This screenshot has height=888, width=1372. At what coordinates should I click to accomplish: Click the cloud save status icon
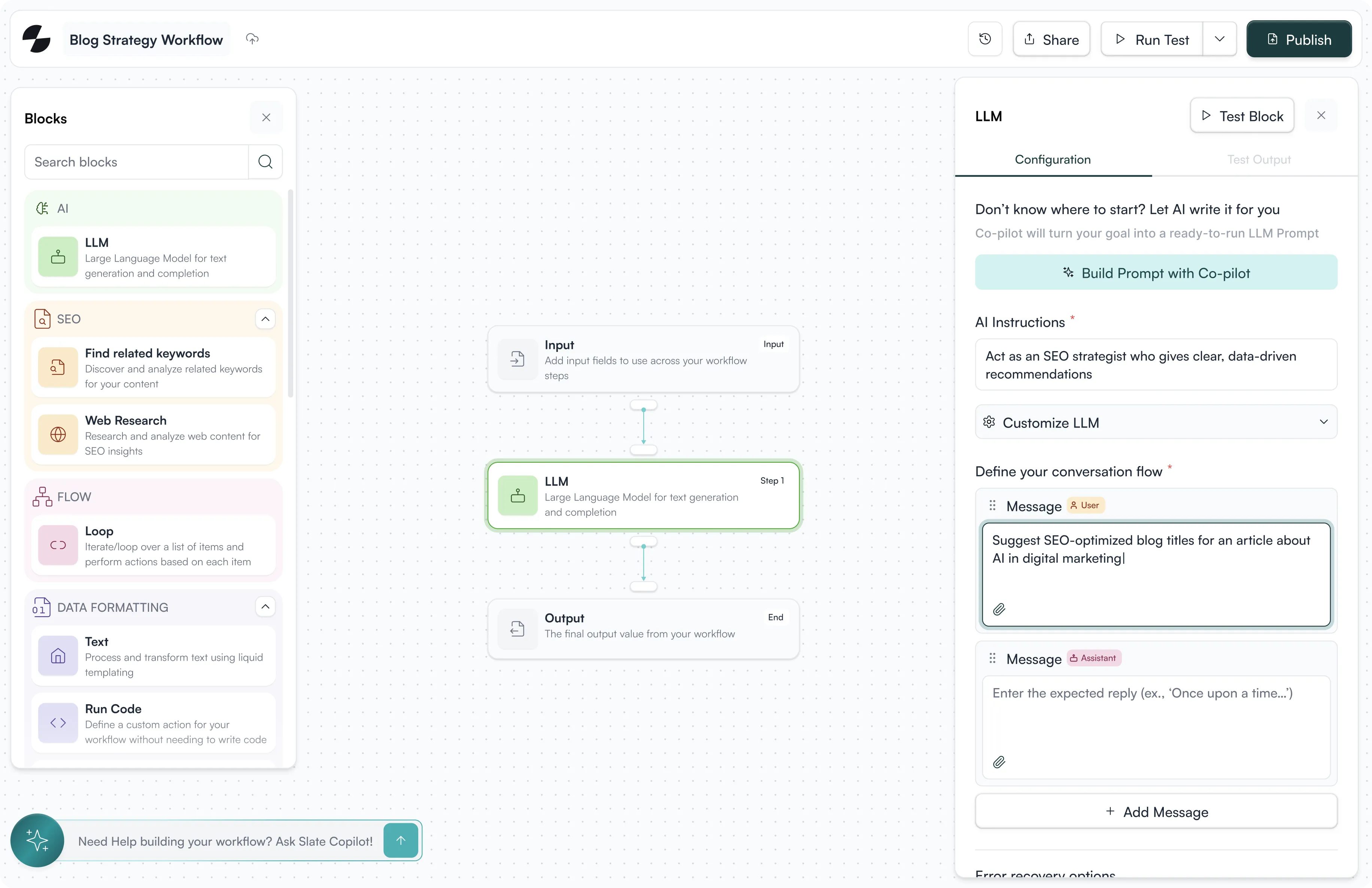coord(252,39)
